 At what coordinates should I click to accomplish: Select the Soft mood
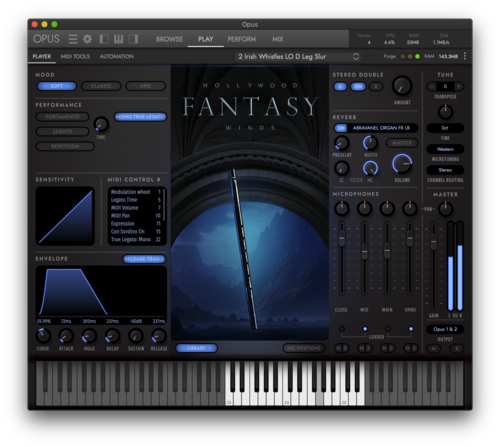[57, 86]
